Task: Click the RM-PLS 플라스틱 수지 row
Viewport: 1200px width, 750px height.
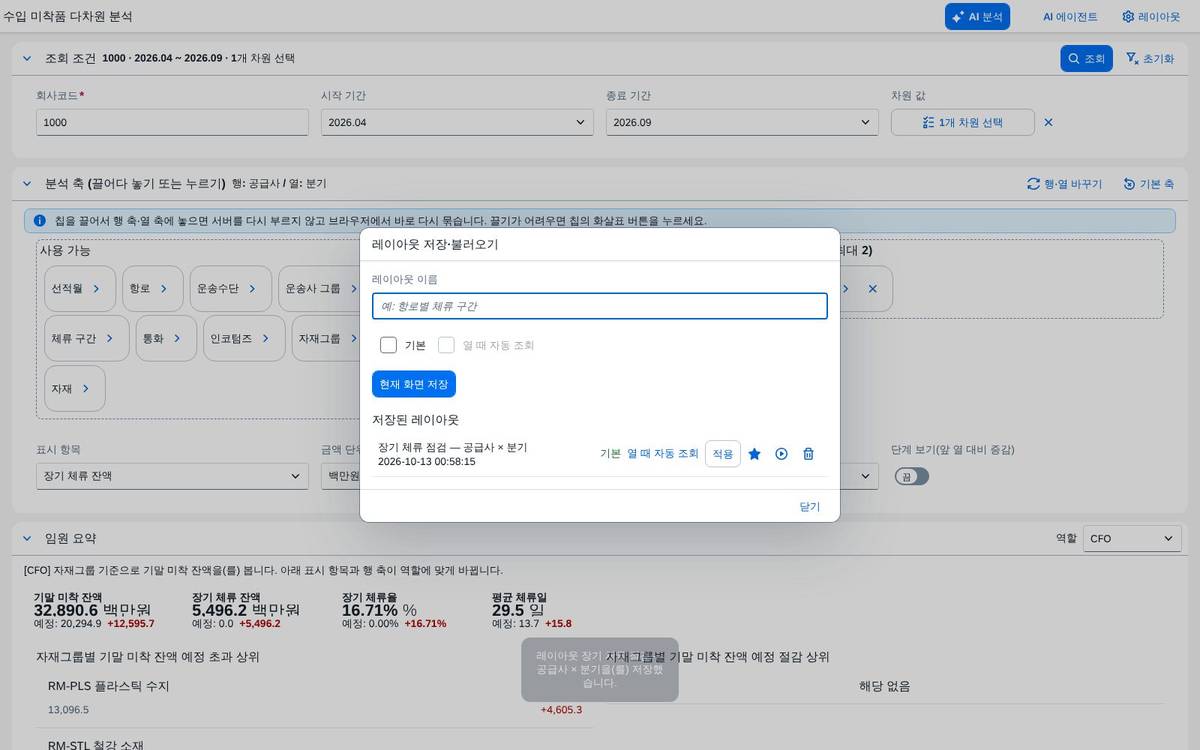Action: [x=315, y=698]
